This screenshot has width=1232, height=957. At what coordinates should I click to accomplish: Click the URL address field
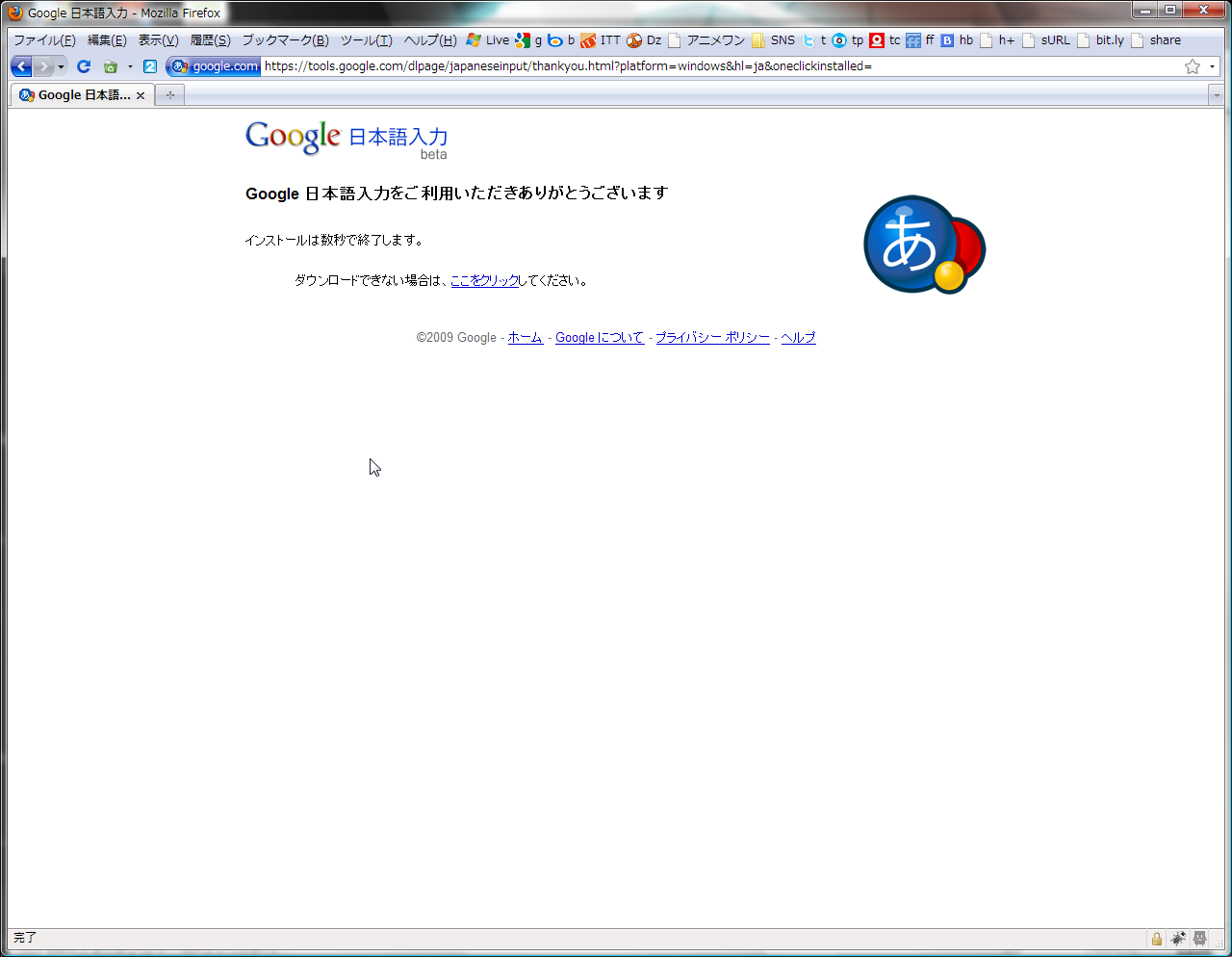tap(722, 66)
